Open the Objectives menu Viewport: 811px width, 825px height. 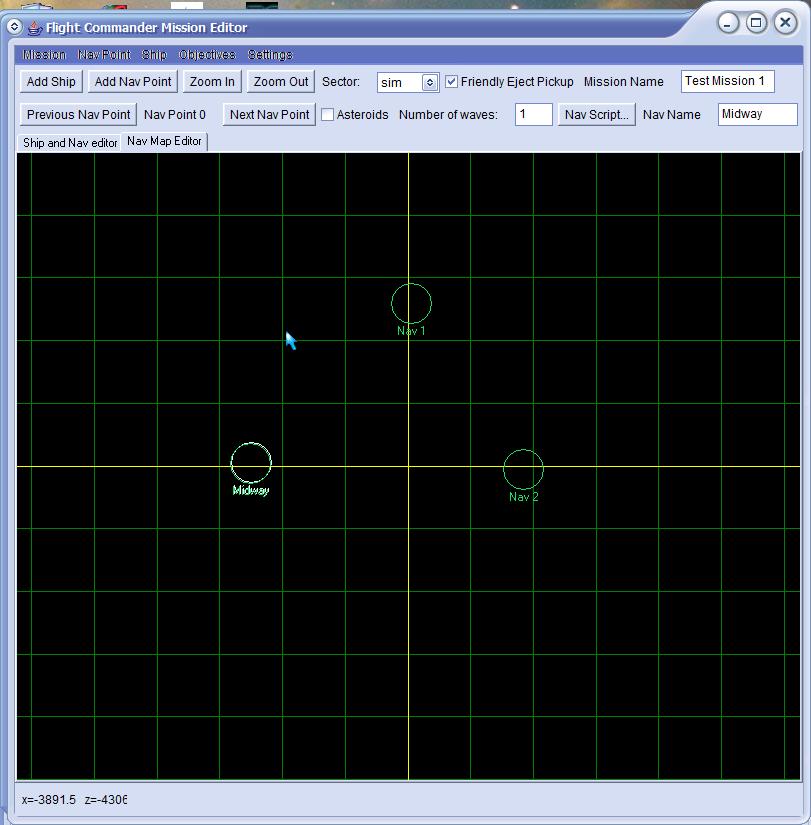[x=207, y=55]
